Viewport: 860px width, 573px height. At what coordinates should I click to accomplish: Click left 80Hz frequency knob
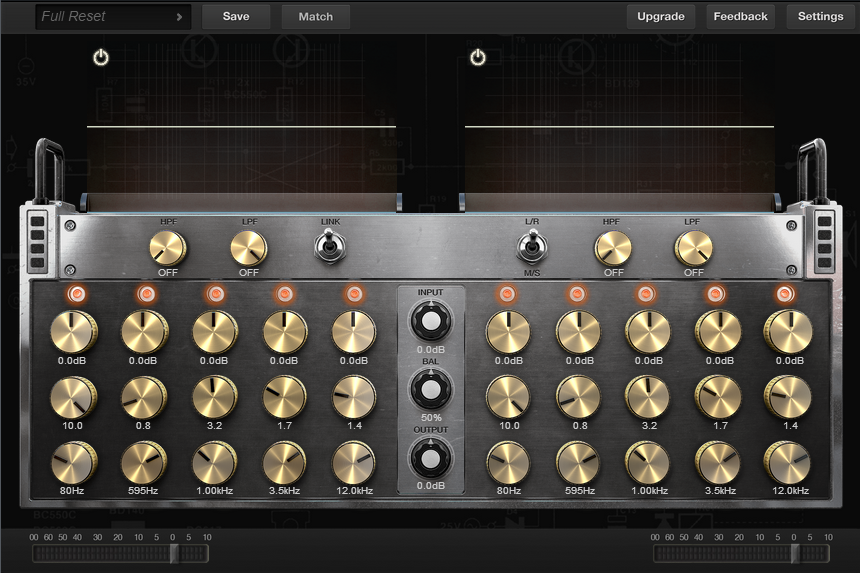(x=73, y=463)
